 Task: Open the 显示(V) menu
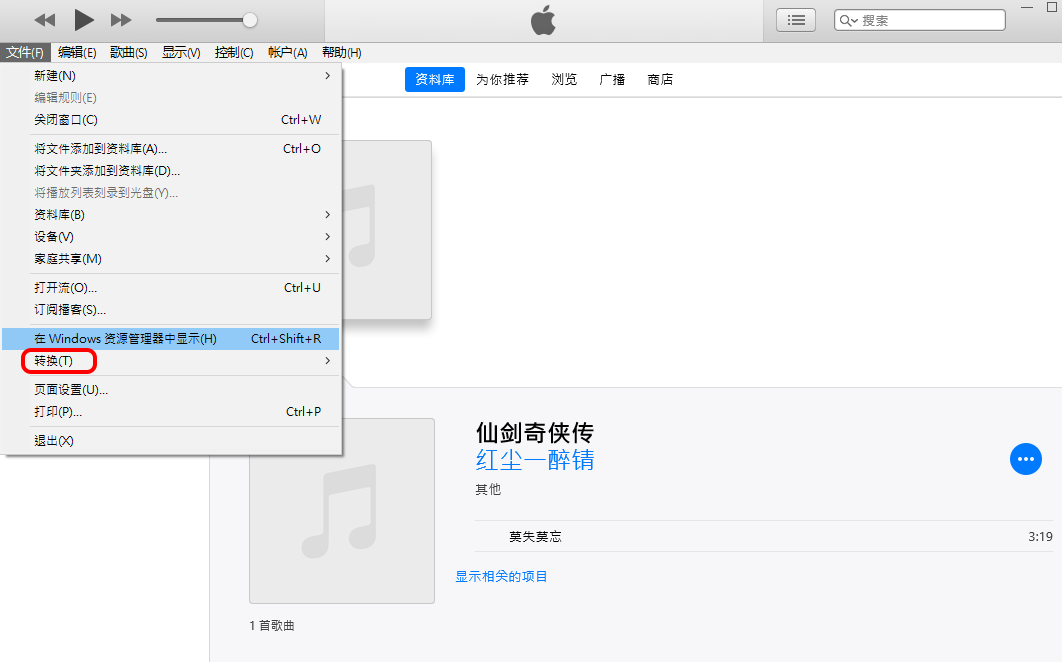click(x=181, y=52)
